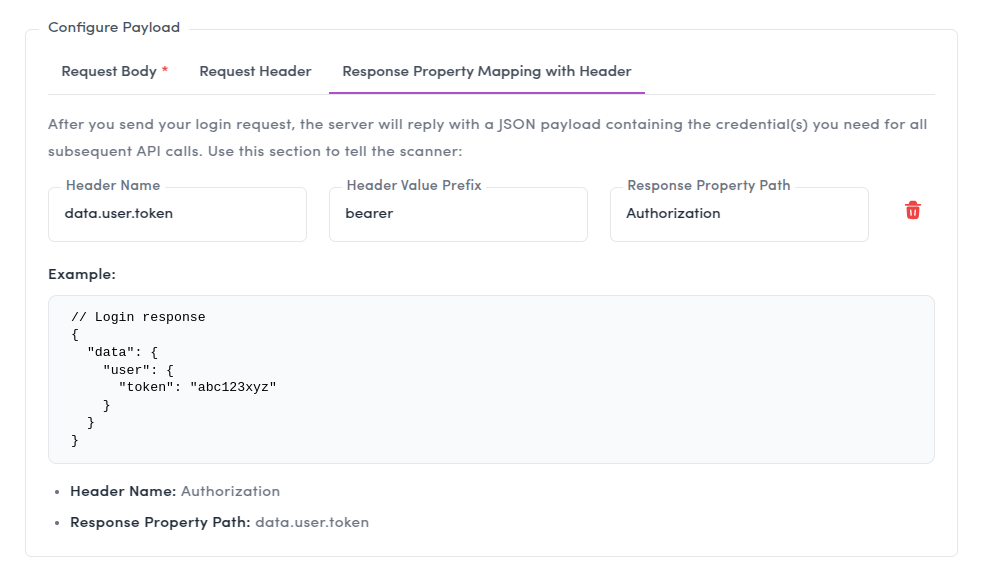Image resolution: width=984 pixels, height=582 pixels.
Task: Click the Header Value Prefix field label
Action: (x=414, y=186)
